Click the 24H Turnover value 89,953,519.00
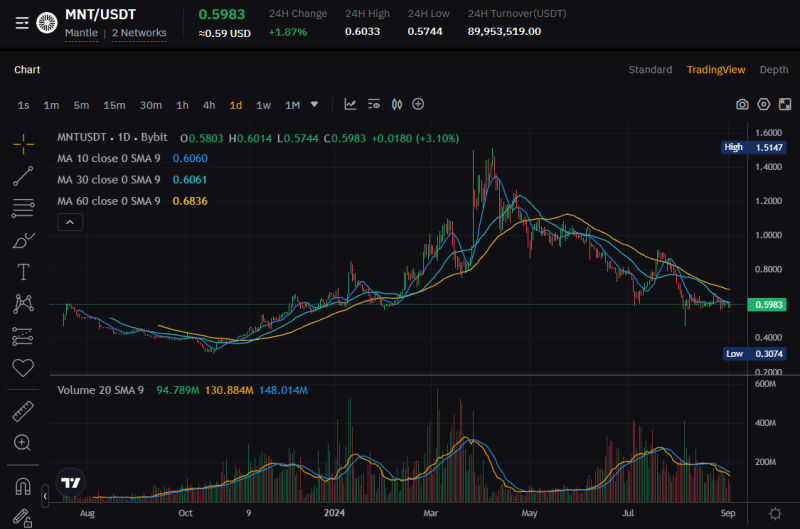800x529 pixels. point(504,32)
